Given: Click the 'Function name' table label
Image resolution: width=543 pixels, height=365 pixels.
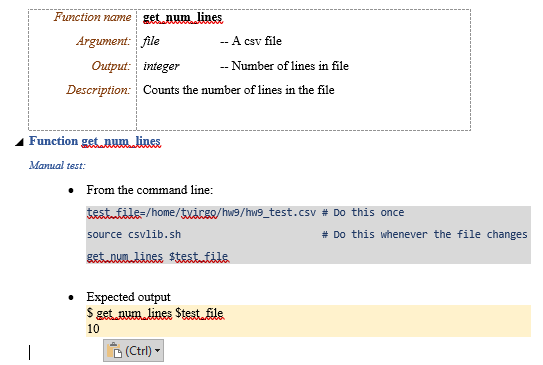Looking at the screenshot, I should pos(92,17).
